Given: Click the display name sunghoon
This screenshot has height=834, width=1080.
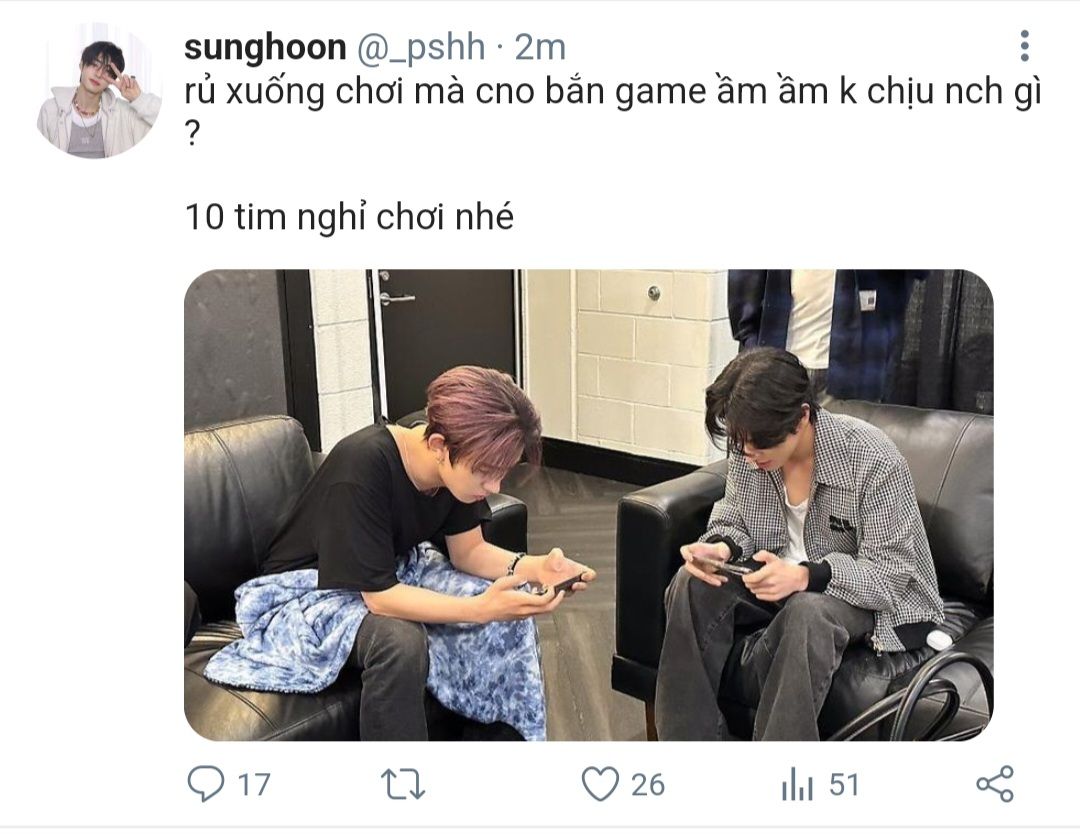Looking at the screenshot, I should click(265, 48).
